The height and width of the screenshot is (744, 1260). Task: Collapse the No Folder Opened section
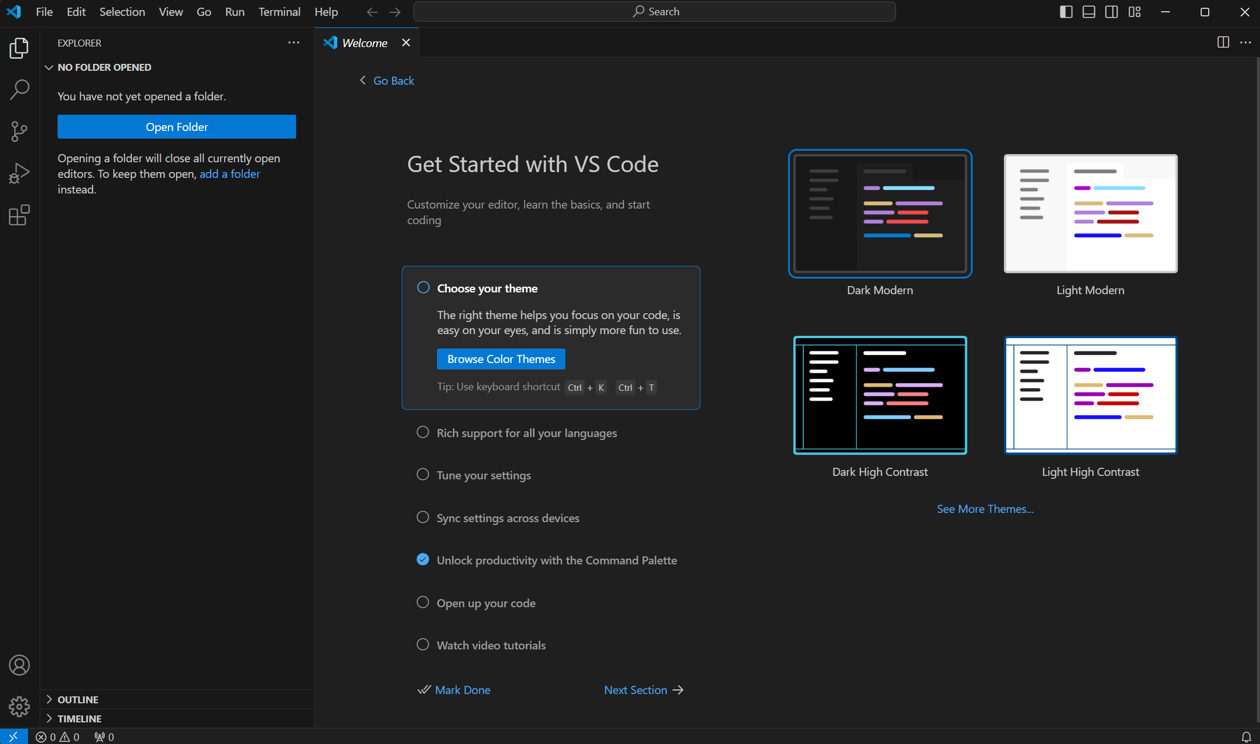(104, 67)
